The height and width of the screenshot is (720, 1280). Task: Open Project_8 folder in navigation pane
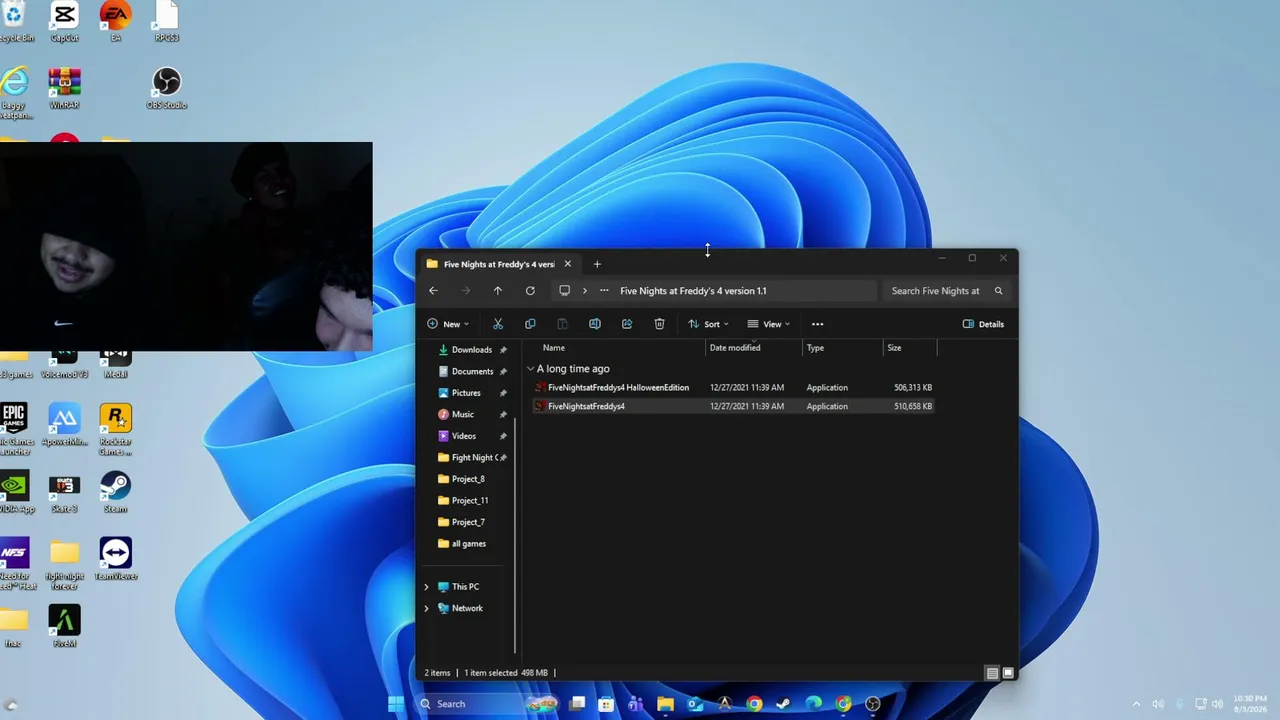[468, 479]
